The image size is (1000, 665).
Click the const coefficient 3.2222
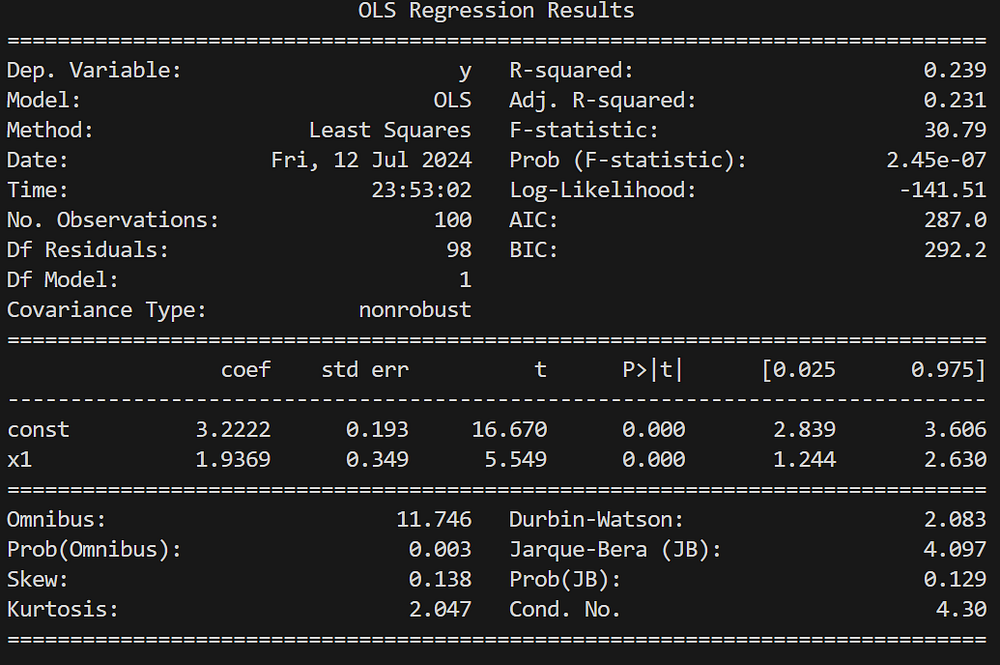point(233,430)
